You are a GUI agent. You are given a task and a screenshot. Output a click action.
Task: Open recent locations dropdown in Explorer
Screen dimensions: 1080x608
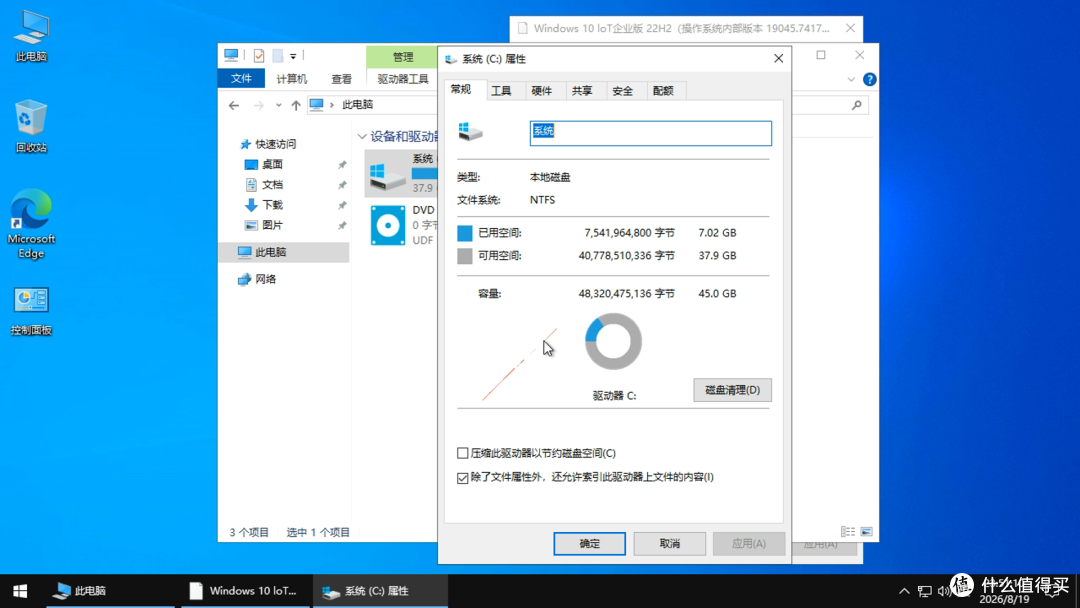pyautogui.click(x=278, y=105)
